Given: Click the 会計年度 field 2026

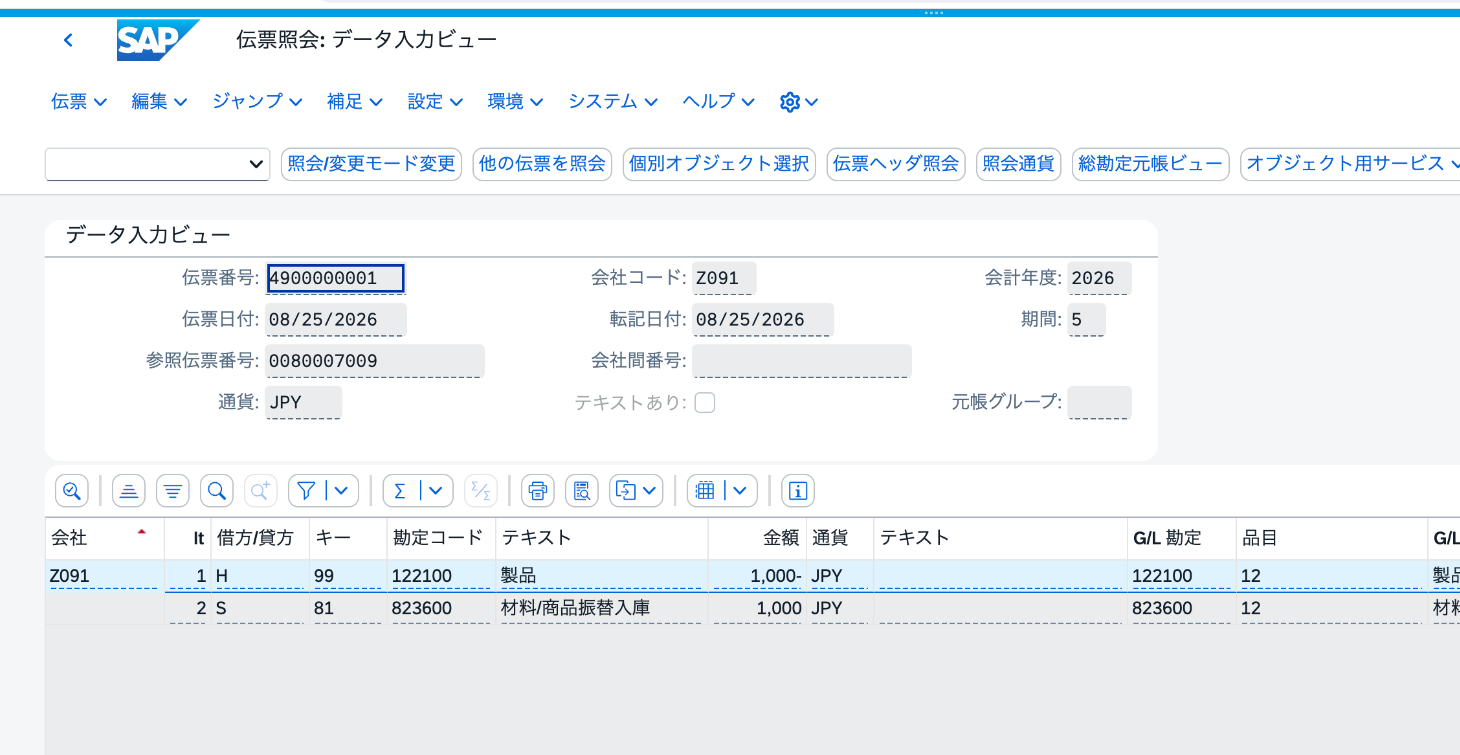Looking at the screenshot, I should tap(1099, 278).
